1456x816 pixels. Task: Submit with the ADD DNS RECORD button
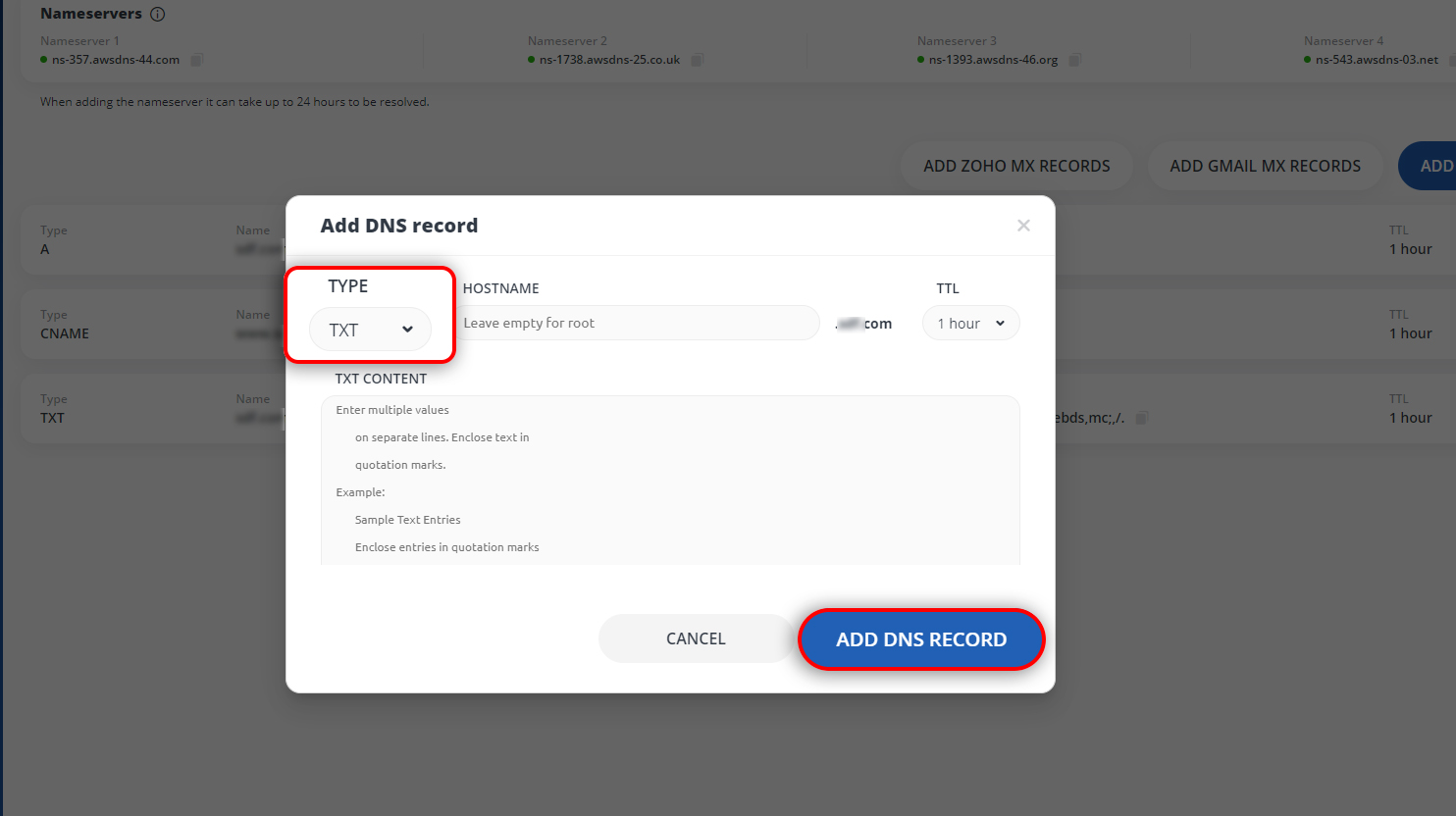(920, 638)
